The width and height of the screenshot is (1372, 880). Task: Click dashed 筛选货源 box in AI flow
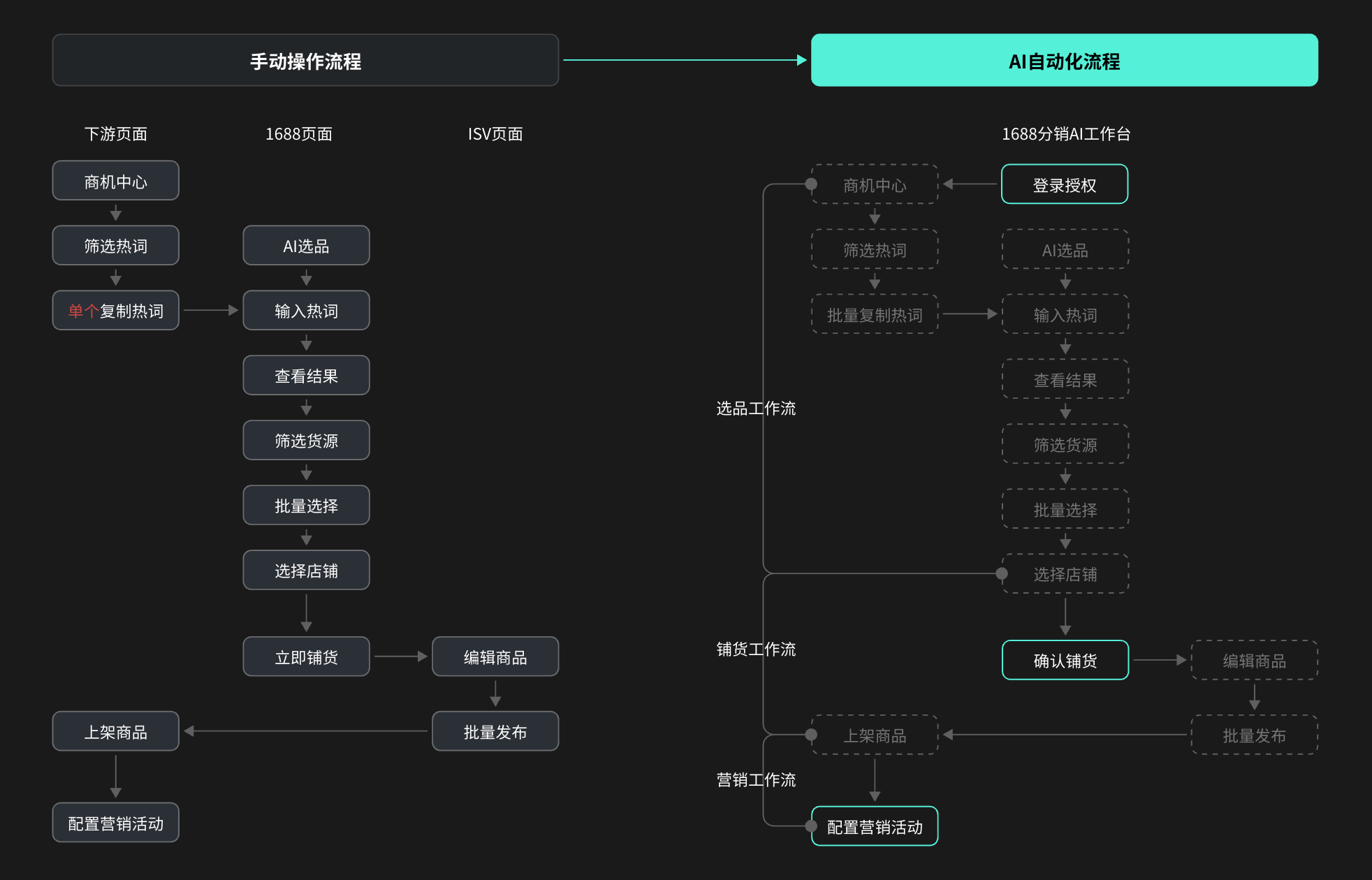[1065, 444]
